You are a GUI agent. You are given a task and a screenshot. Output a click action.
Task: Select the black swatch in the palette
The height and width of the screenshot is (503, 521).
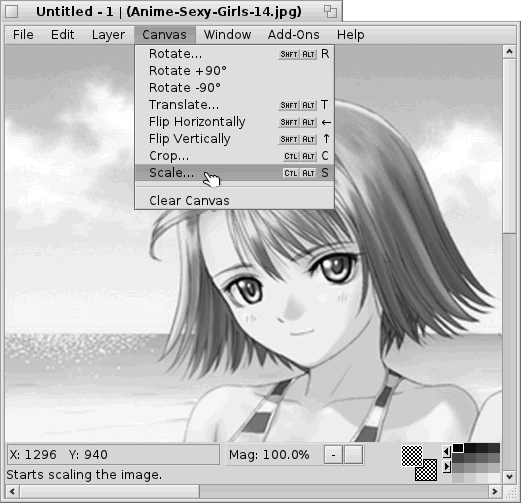[458, 448]
